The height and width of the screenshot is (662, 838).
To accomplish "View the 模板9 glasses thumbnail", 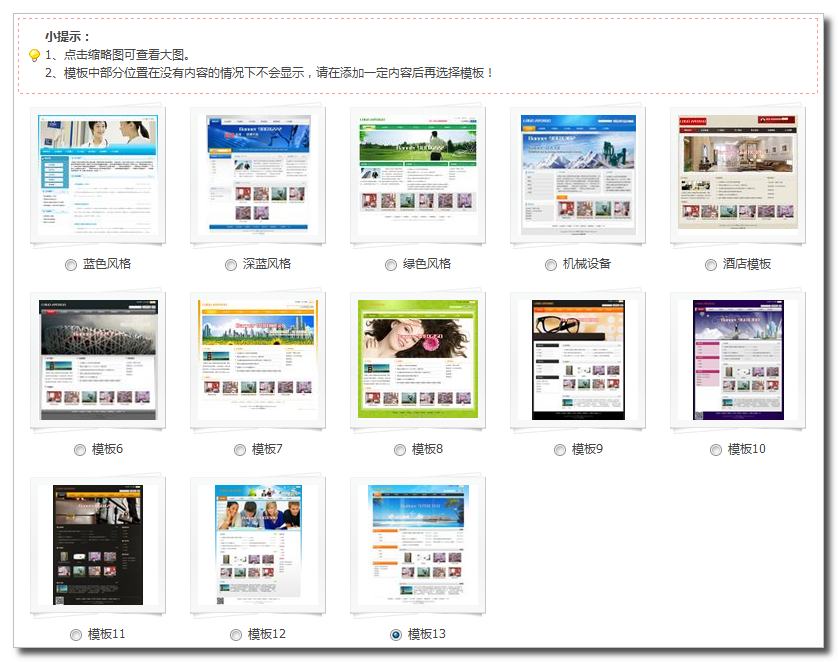I will 578,360.
